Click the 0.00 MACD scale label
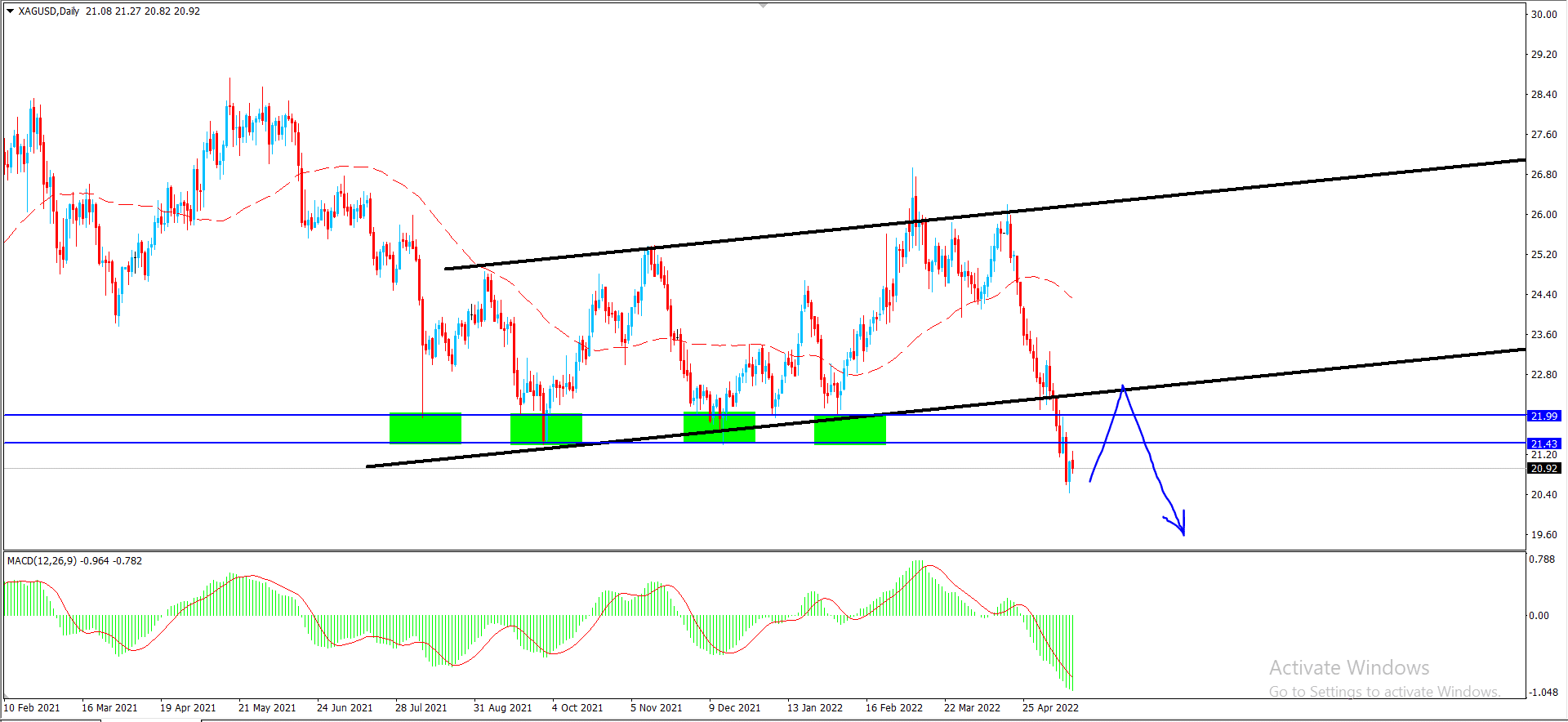This screenshot has width=1568, height=722. coord(1539,615)
